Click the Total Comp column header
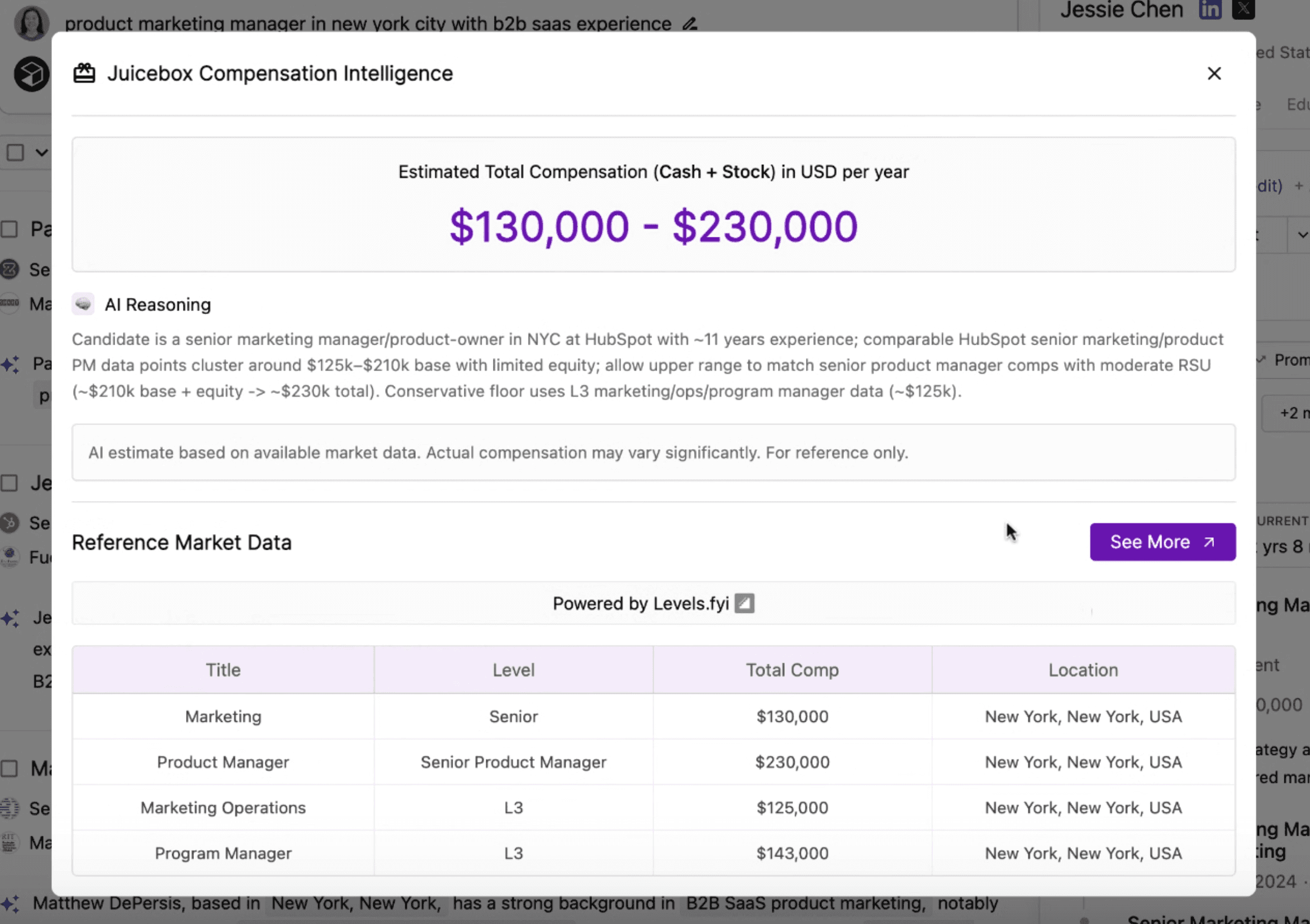Image resolution: width=1310 pixels, height=924 pixels. [792, 670]
